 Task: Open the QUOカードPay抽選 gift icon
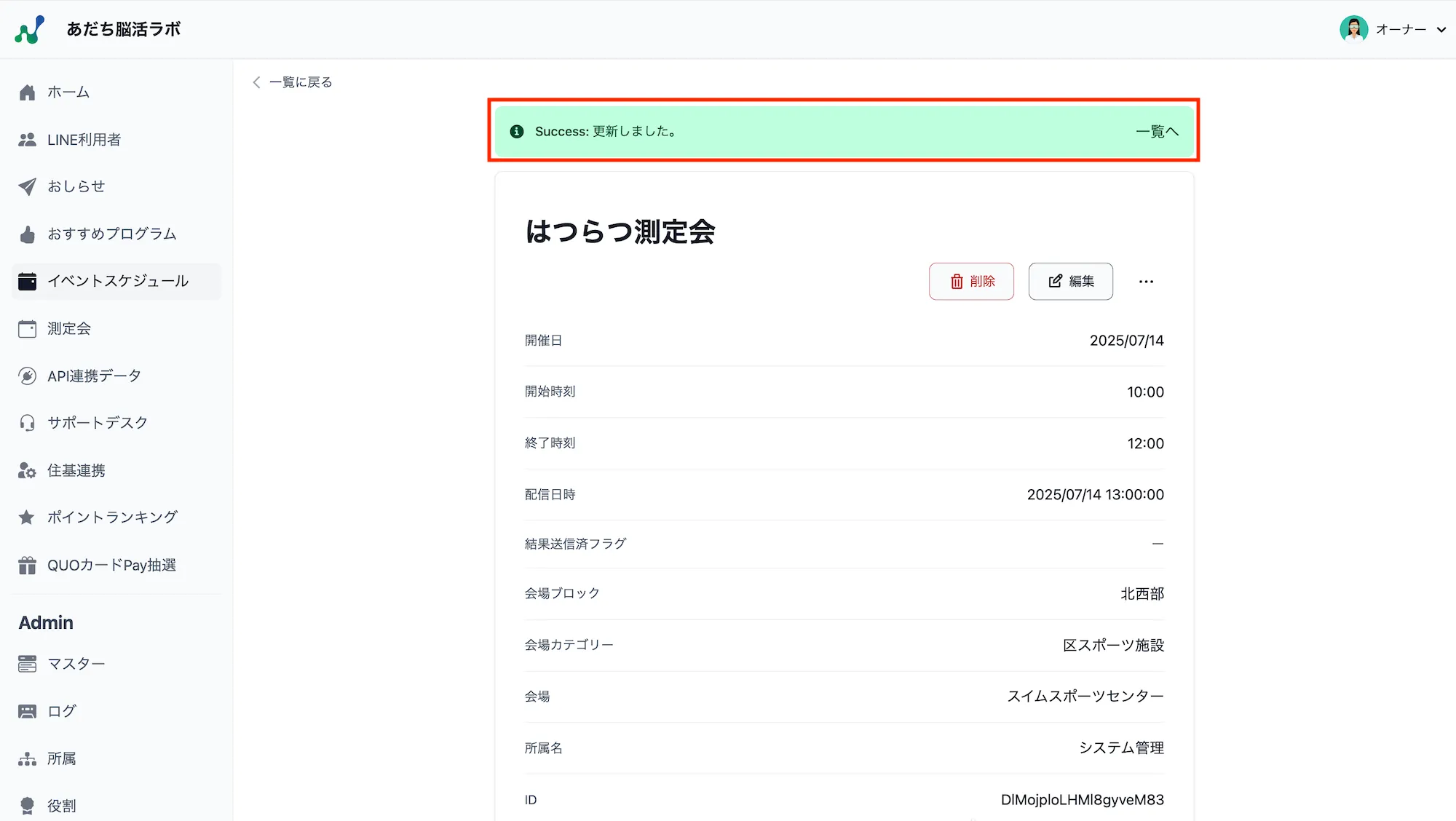(x=27, y=565)
